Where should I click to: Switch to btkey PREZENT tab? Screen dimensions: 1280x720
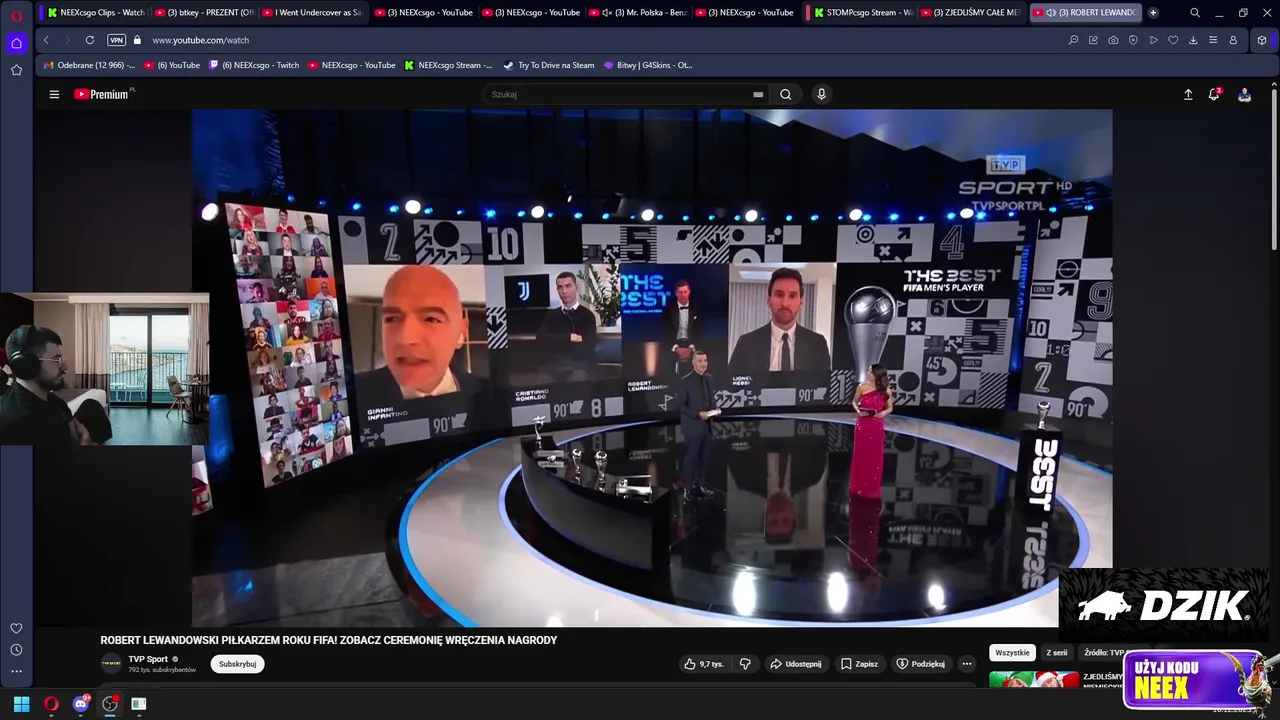[204, 13]
